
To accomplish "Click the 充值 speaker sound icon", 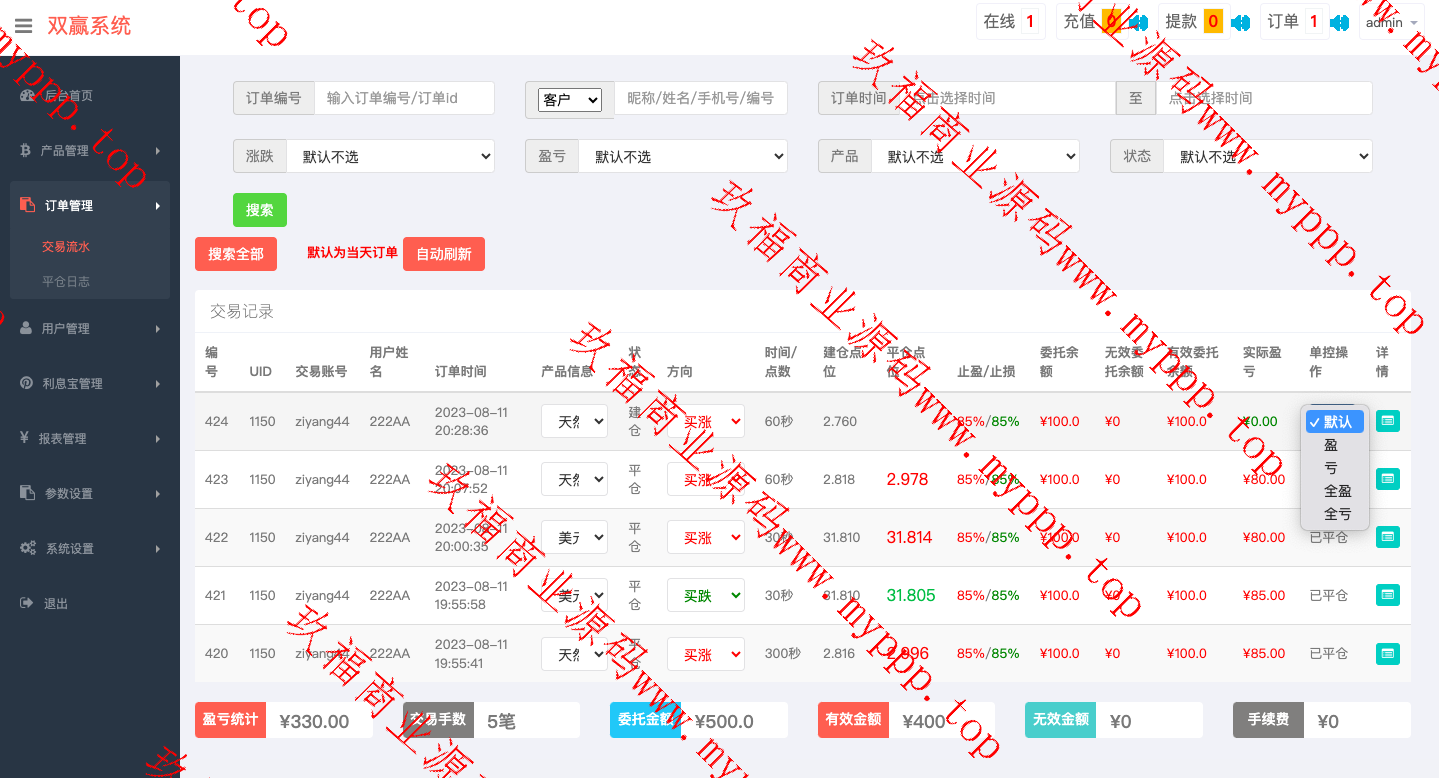I will (x=1138, y=22).
